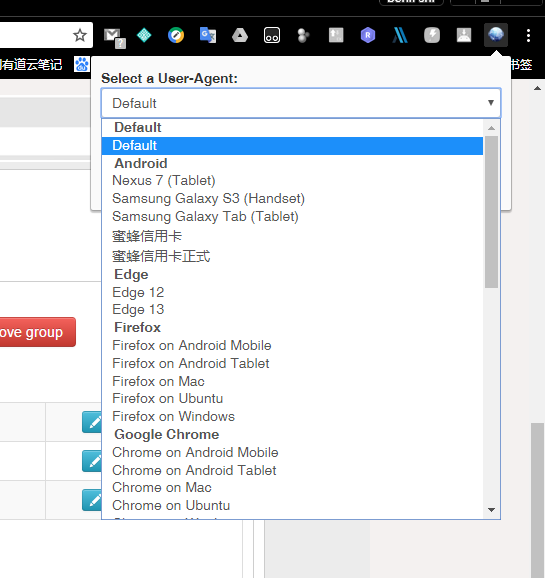Open the Google Translate extension
Viewport: 545px width, 578px height.
coord(208,35)
